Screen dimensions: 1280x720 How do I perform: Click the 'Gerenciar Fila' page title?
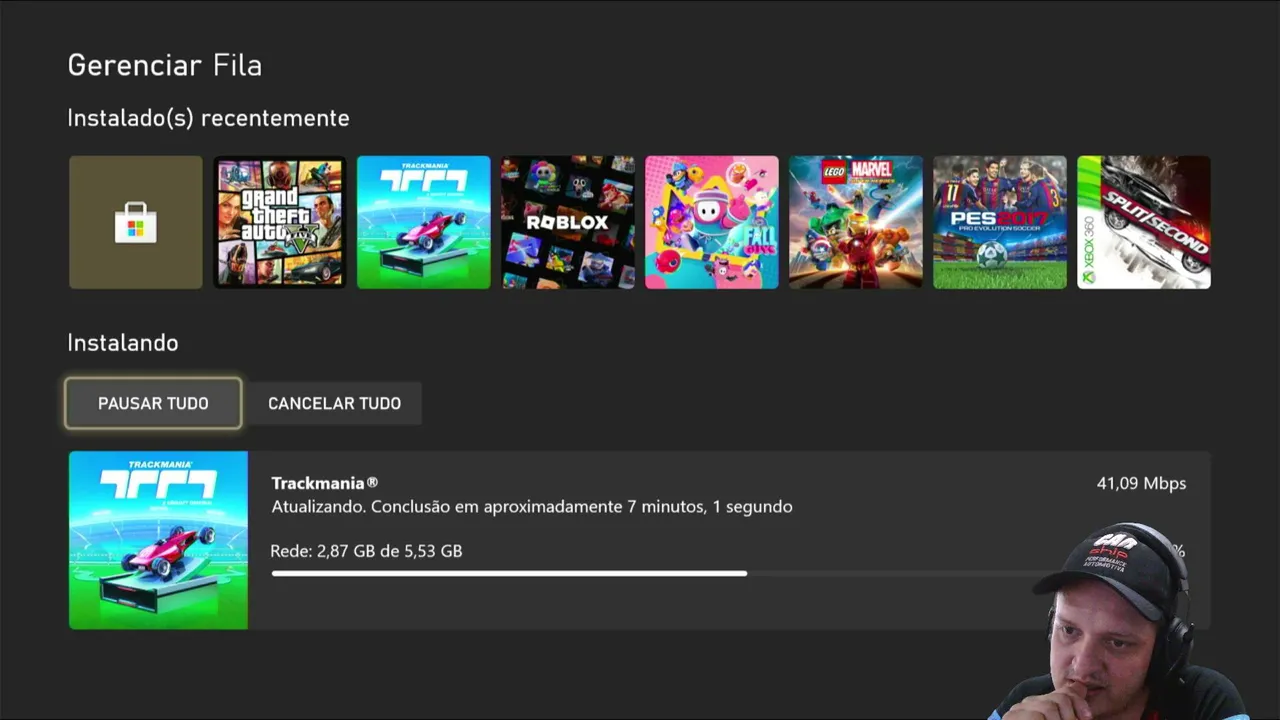165,66
